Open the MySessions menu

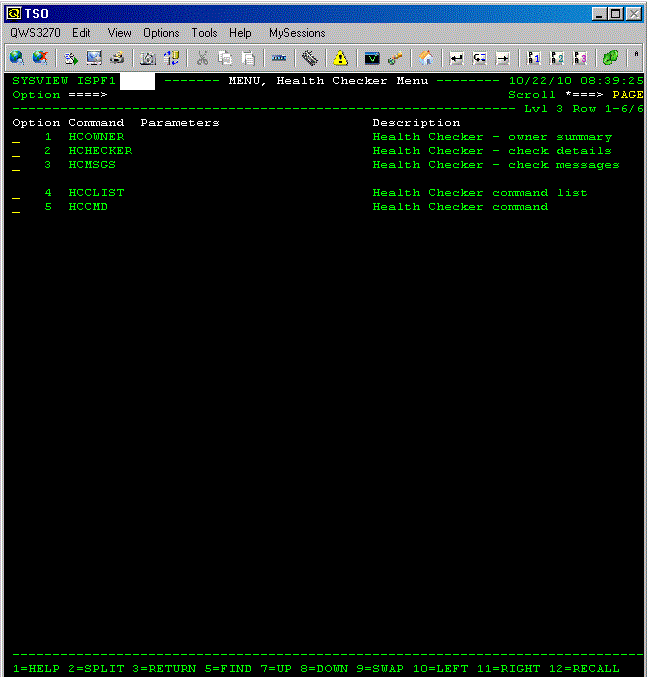pyautogui.click(x=297, y=33)
